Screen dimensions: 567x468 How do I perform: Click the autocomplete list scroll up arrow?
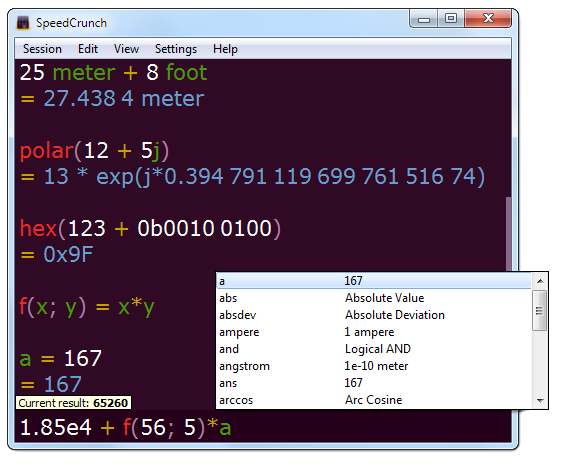point(540,281)
